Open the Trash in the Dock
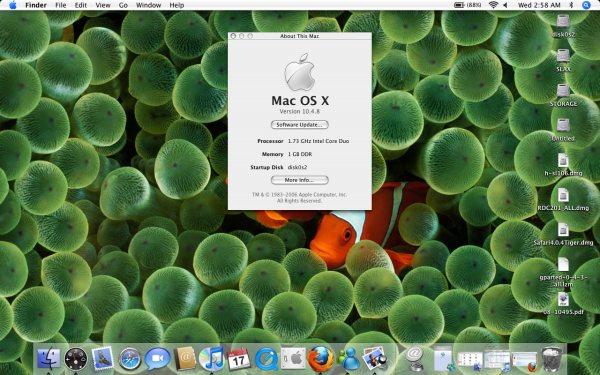Viewport: 600px width, 375px height. (551, 359)
